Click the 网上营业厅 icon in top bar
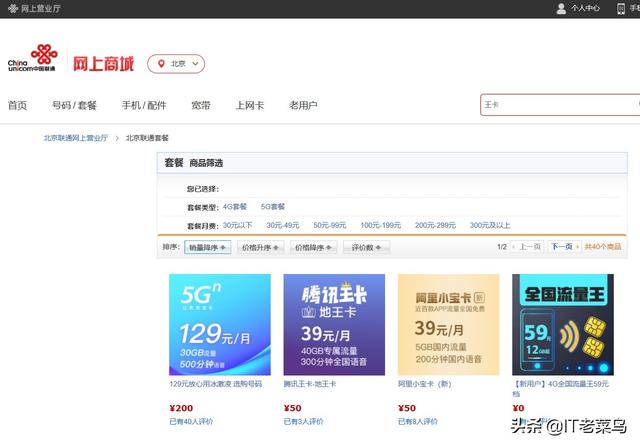This screenshot has height=447, width=640. (13, 8)
